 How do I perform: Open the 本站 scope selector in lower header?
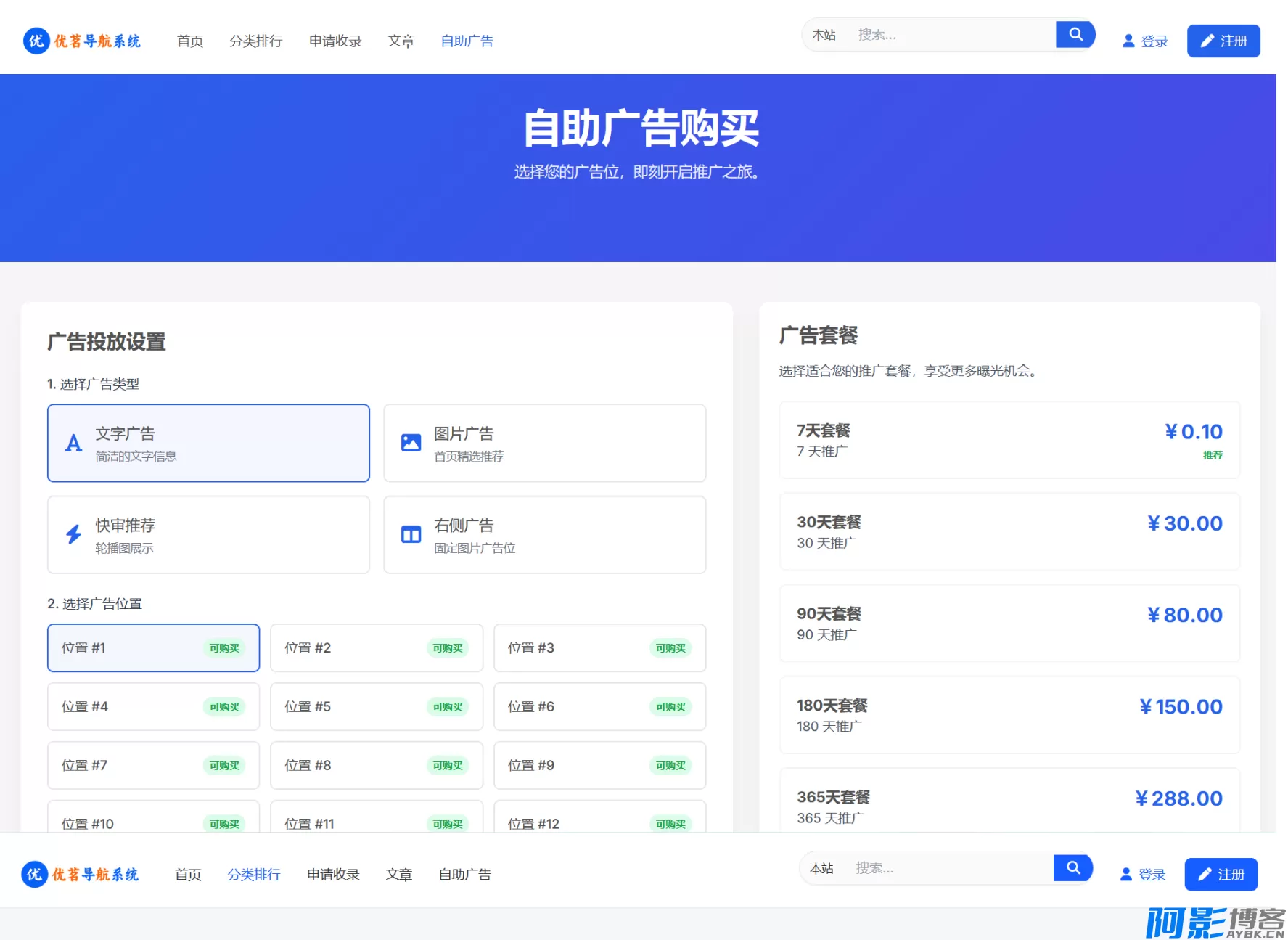[821, 868]
